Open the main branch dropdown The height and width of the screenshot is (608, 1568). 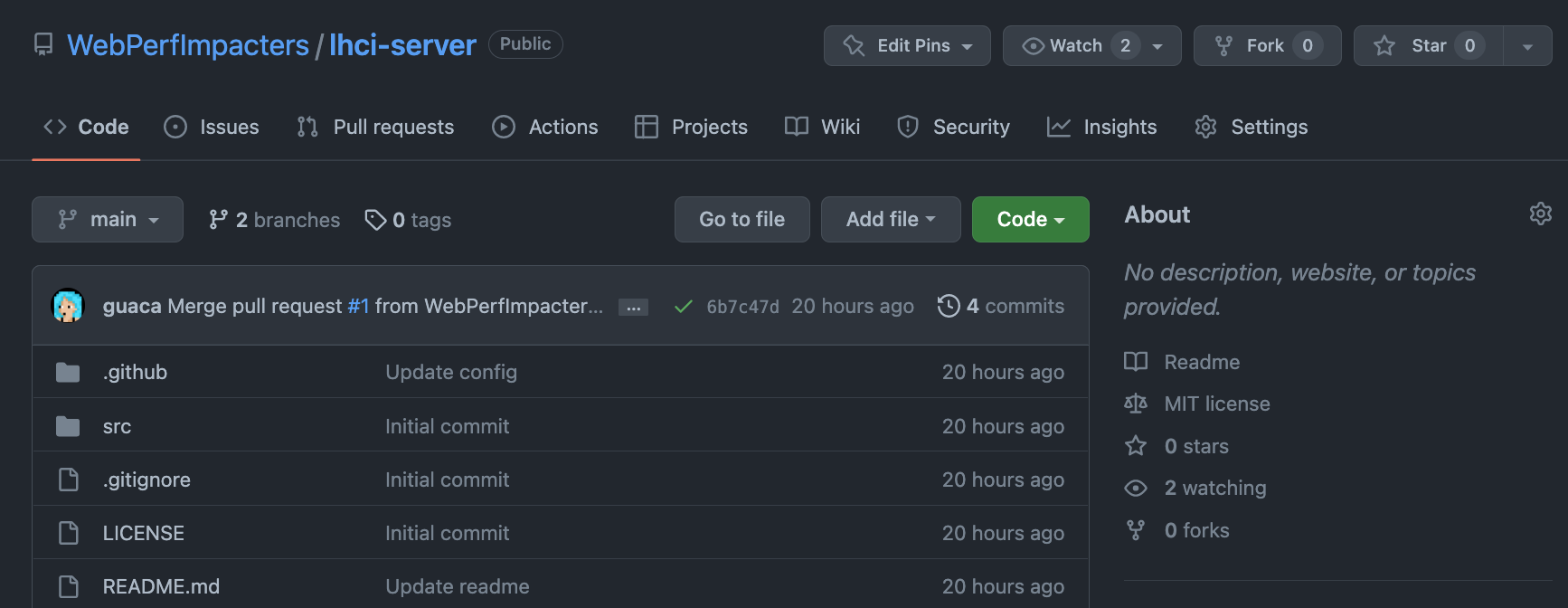[108, 220]
